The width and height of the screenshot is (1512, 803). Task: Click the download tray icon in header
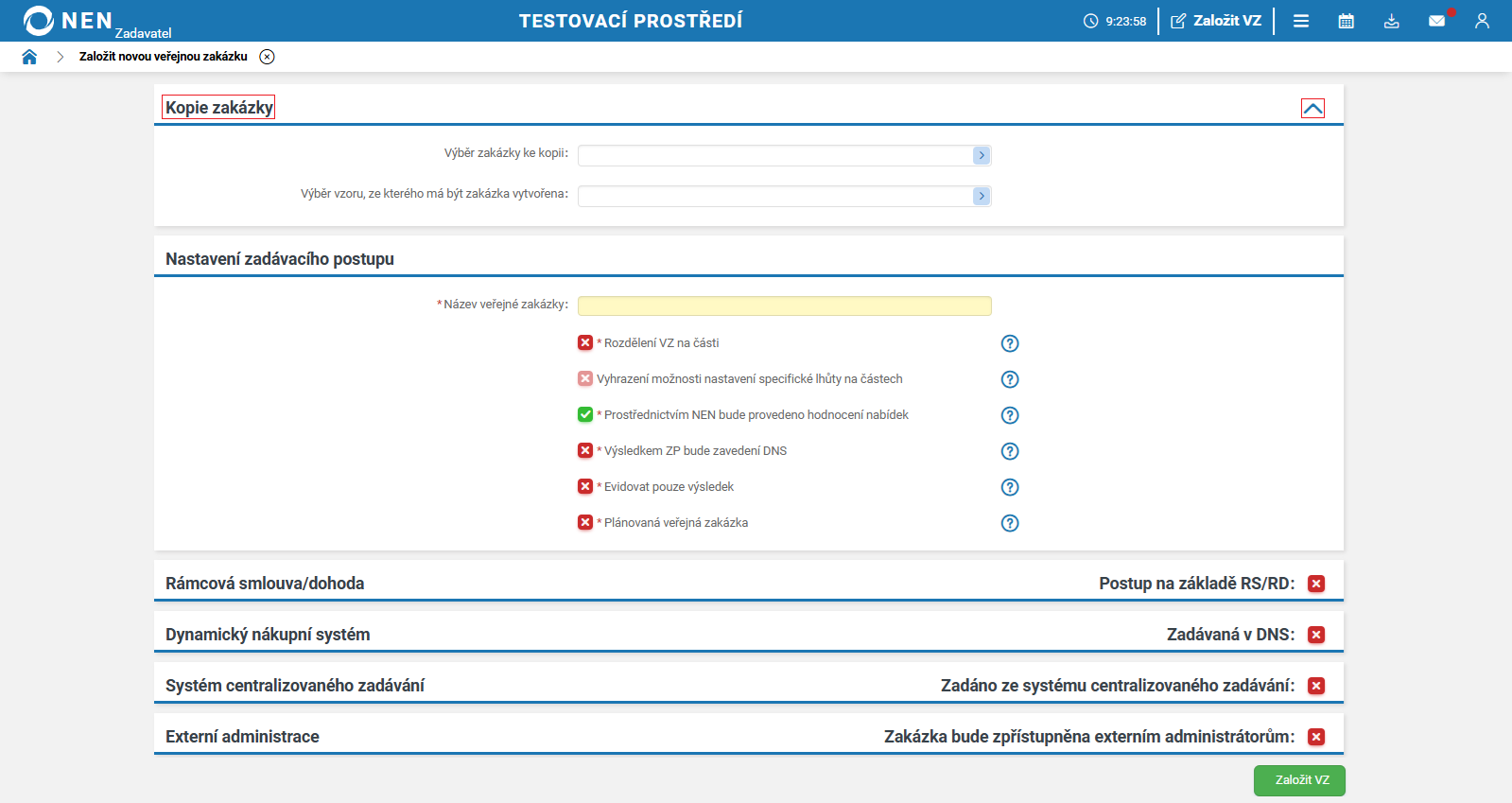tap(1391, 21)
